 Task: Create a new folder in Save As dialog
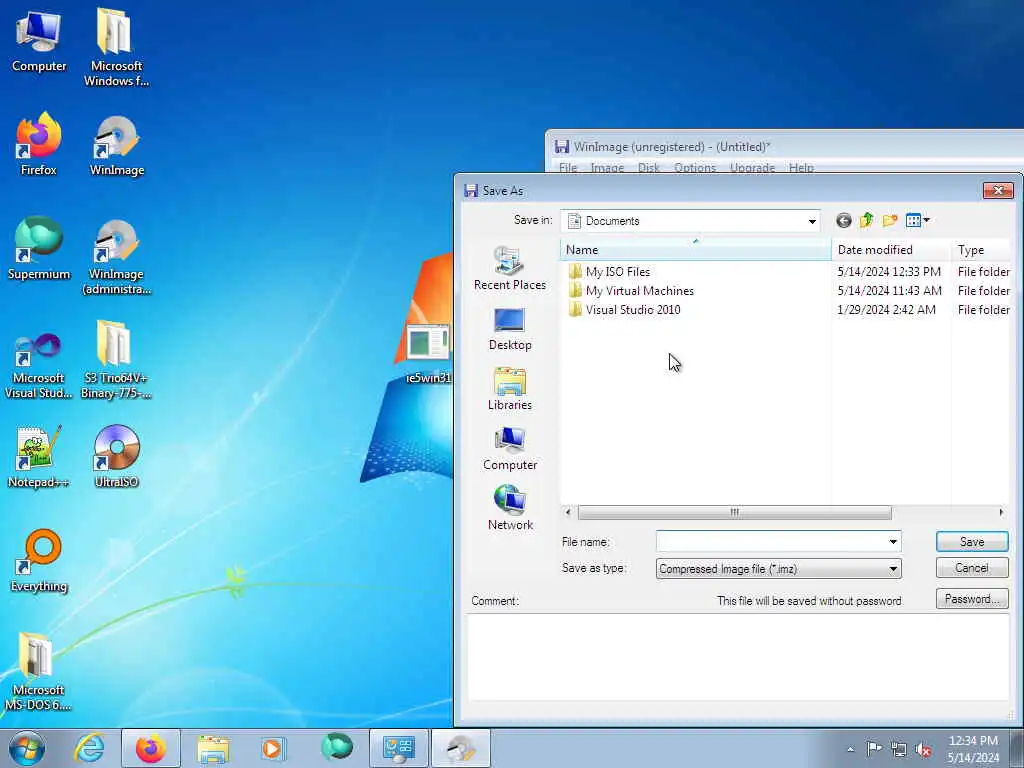889,221
